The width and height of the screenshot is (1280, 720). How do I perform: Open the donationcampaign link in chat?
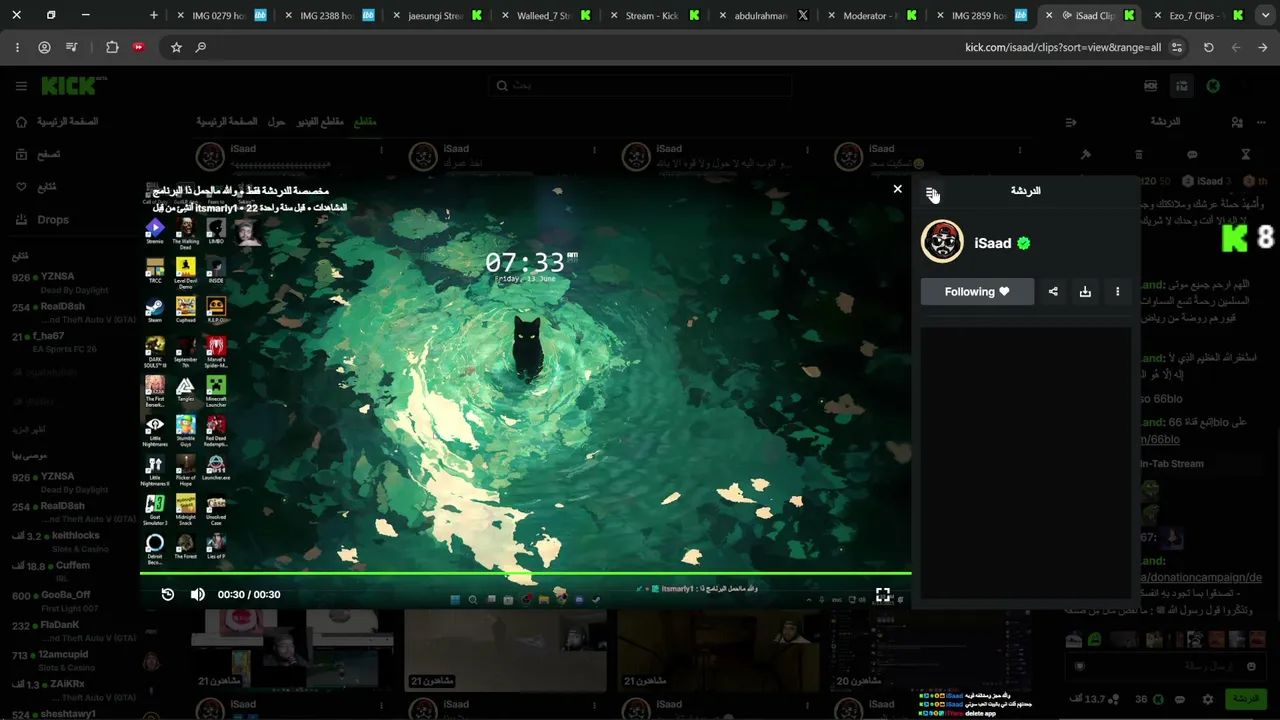tap(1200, 577)
